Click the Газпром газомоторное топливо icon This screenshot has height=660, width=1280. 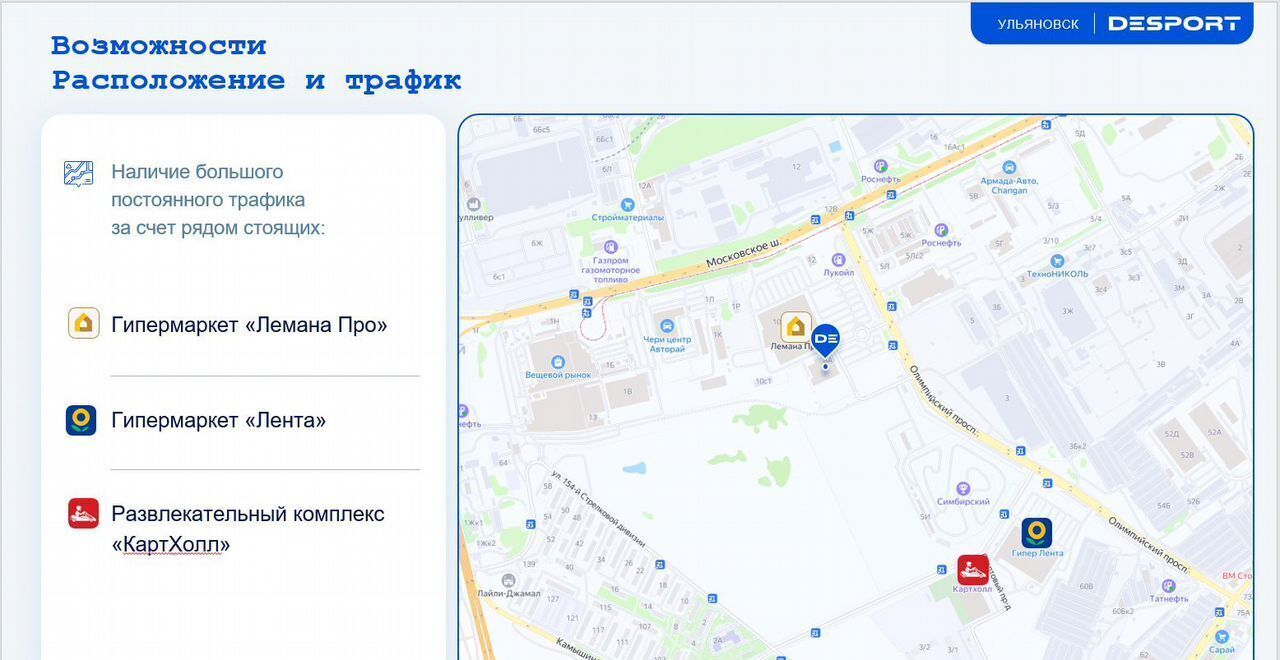[611, 247]
